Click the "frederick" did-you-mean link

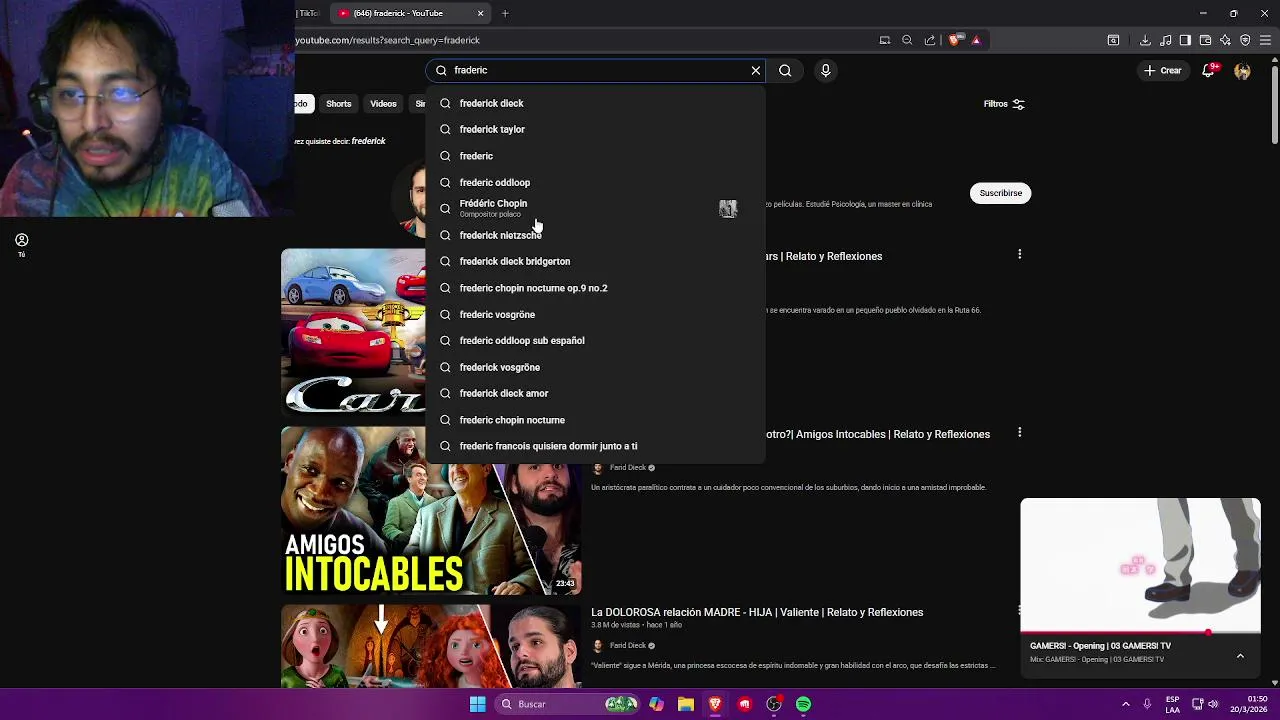coord(368,141)
